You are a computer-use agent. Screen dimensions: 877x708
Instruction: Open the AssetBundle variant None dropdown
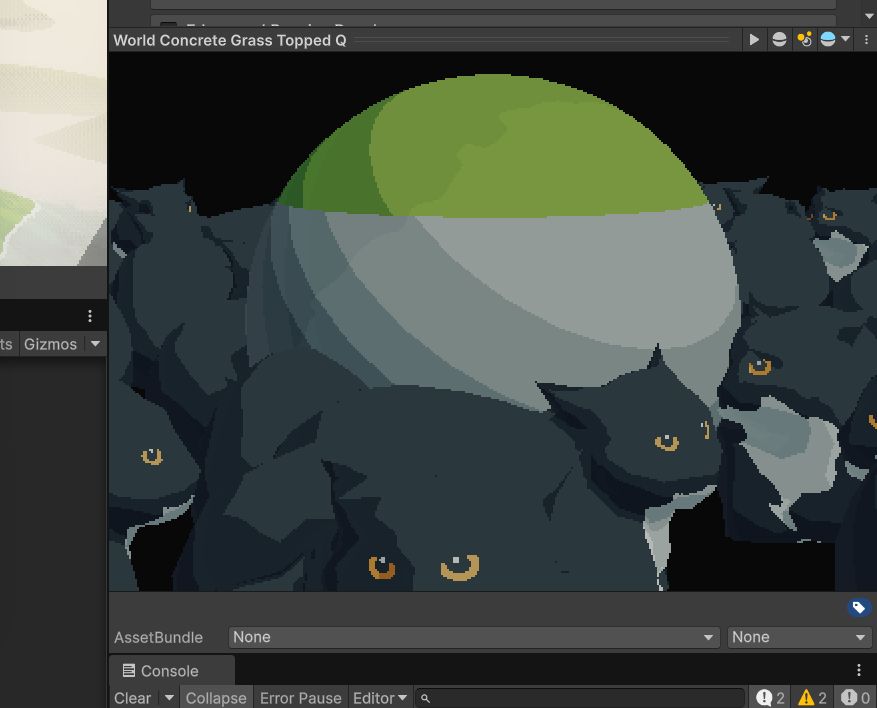(x=799, y=637)
